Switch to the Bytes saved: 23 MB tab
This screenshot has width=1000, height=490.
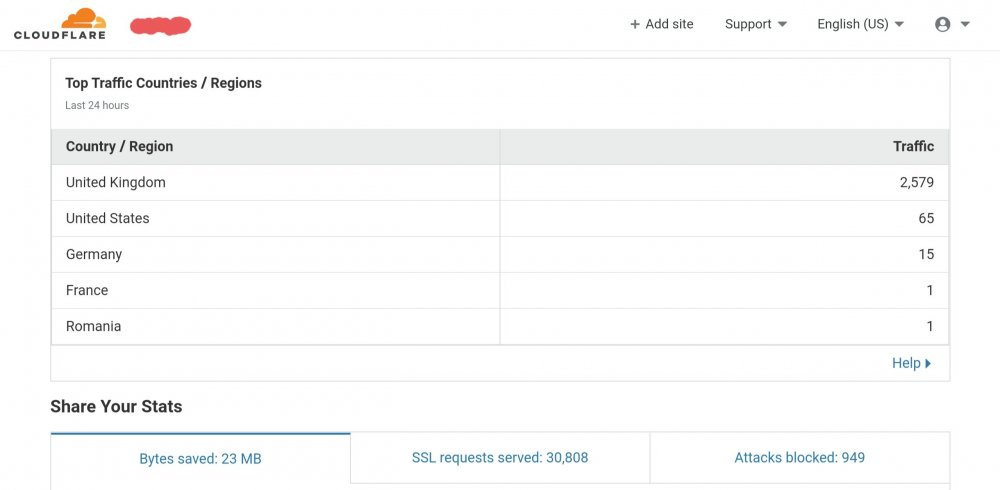(200, 458)
